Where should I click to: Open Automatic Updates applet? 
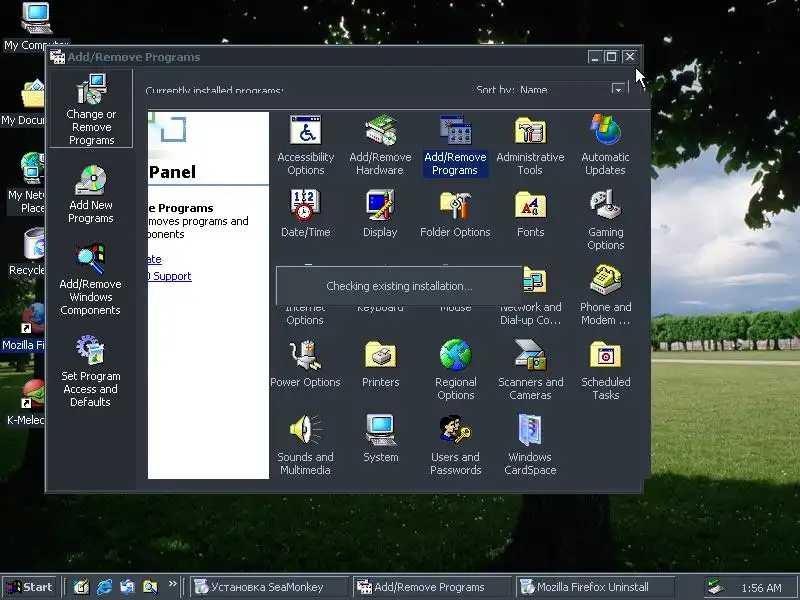click(x=605, y=145)
